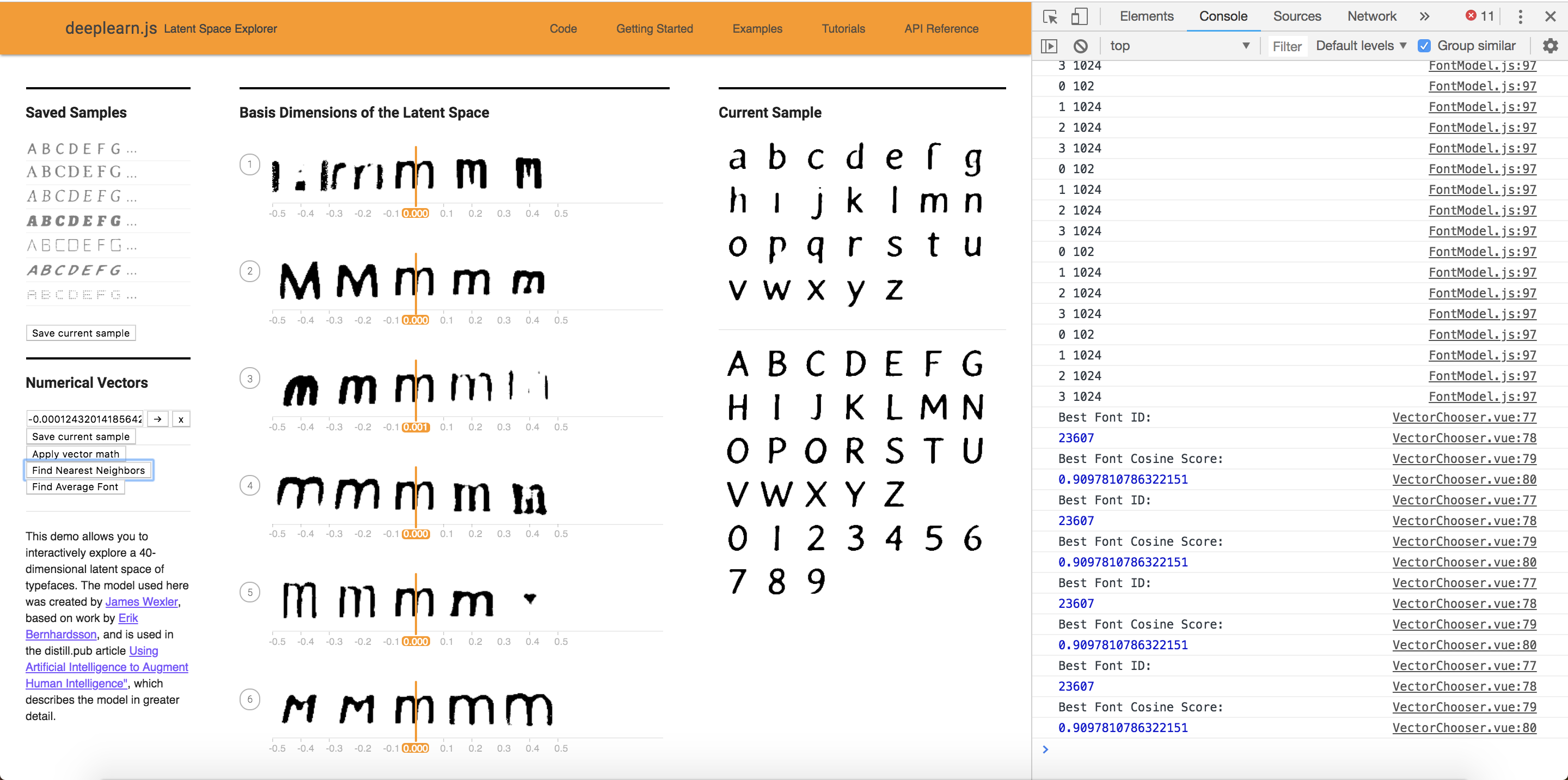Click the deeplearn.js logo text
Image resolution: width=1568 pixels, height=780 pixels.
[x=111, y=28]
